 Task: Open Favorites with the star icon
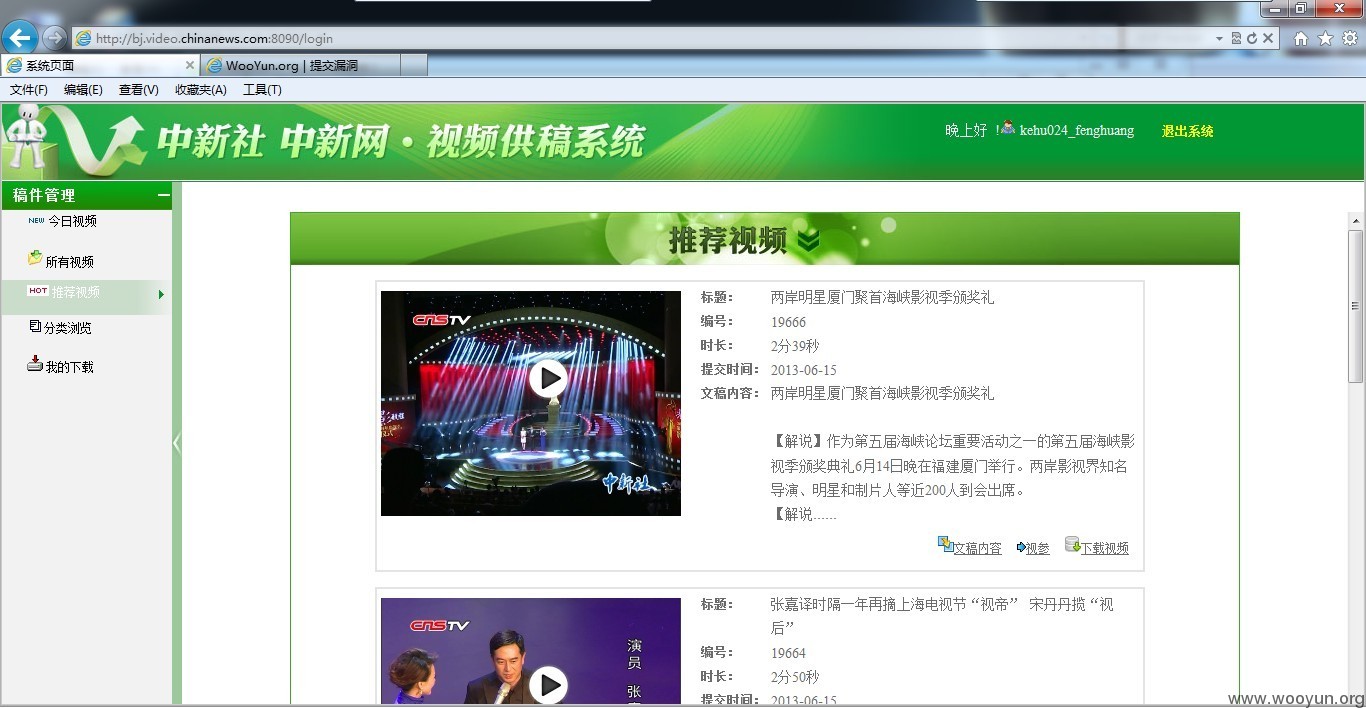1325,38
